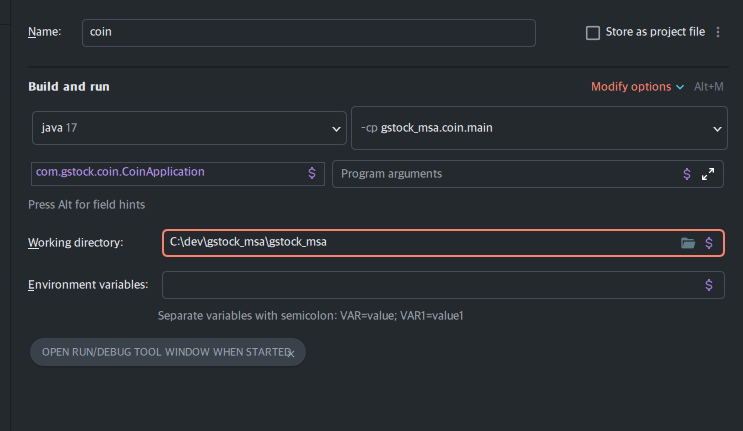Viewport: 743px width, 431px height.
Task: Click the Alt+M shortcut hint
Action: coord(708,87)
